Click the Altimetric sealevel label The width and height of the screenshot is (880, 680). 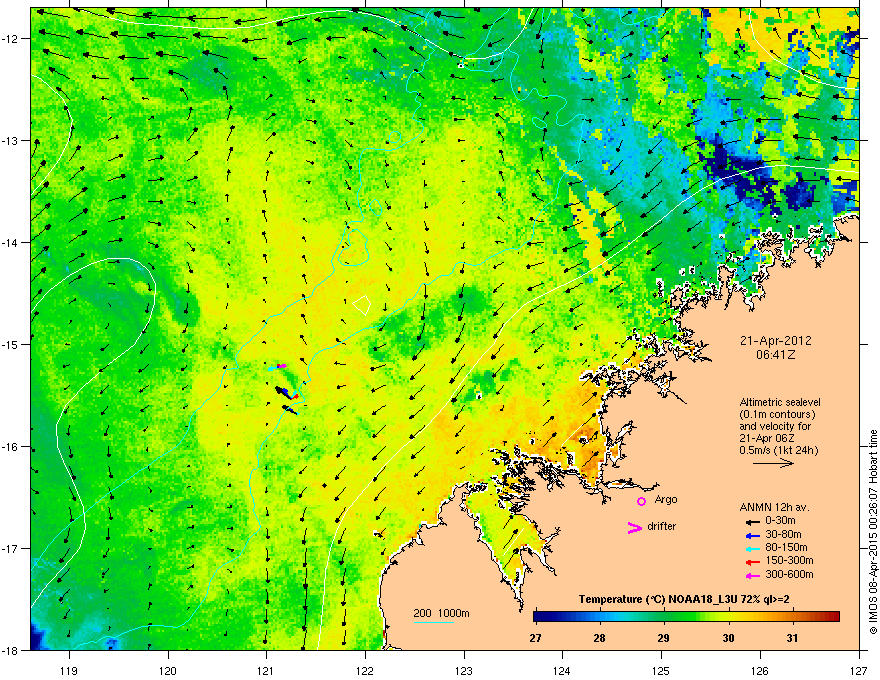(x=780, y=402)
